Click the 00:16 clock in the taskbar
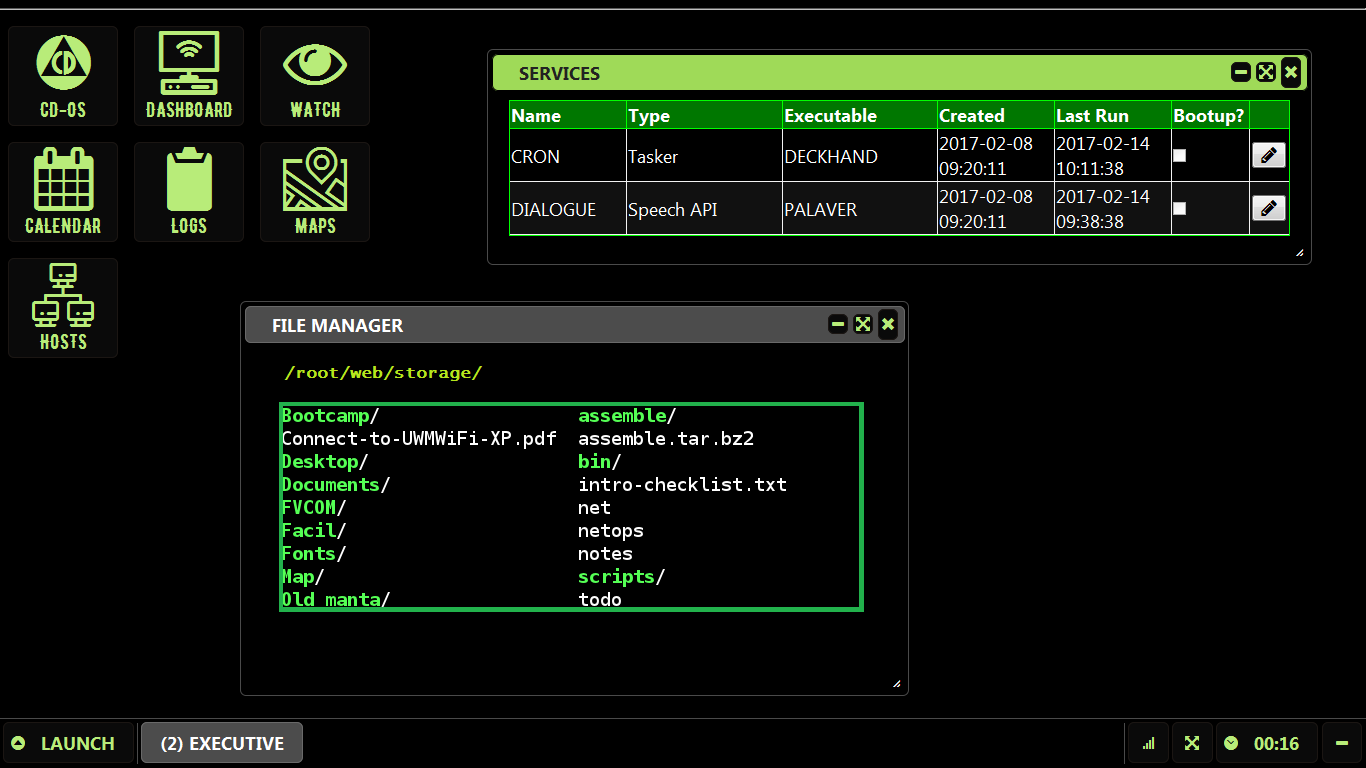Image resolution: width=1366 pixels, height=768 pixels. [x=1265, y=743]
